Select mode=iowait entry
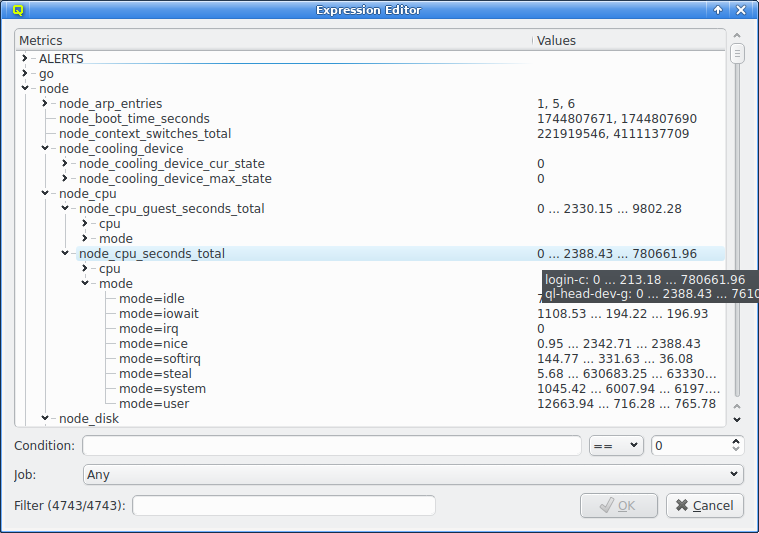 [159, 314]
